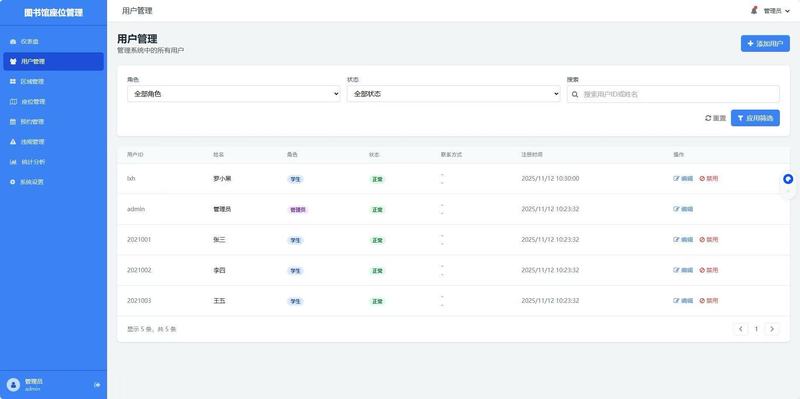Open 违规管理 in sidebar
The image size is (800, 399).
point(53,142)
